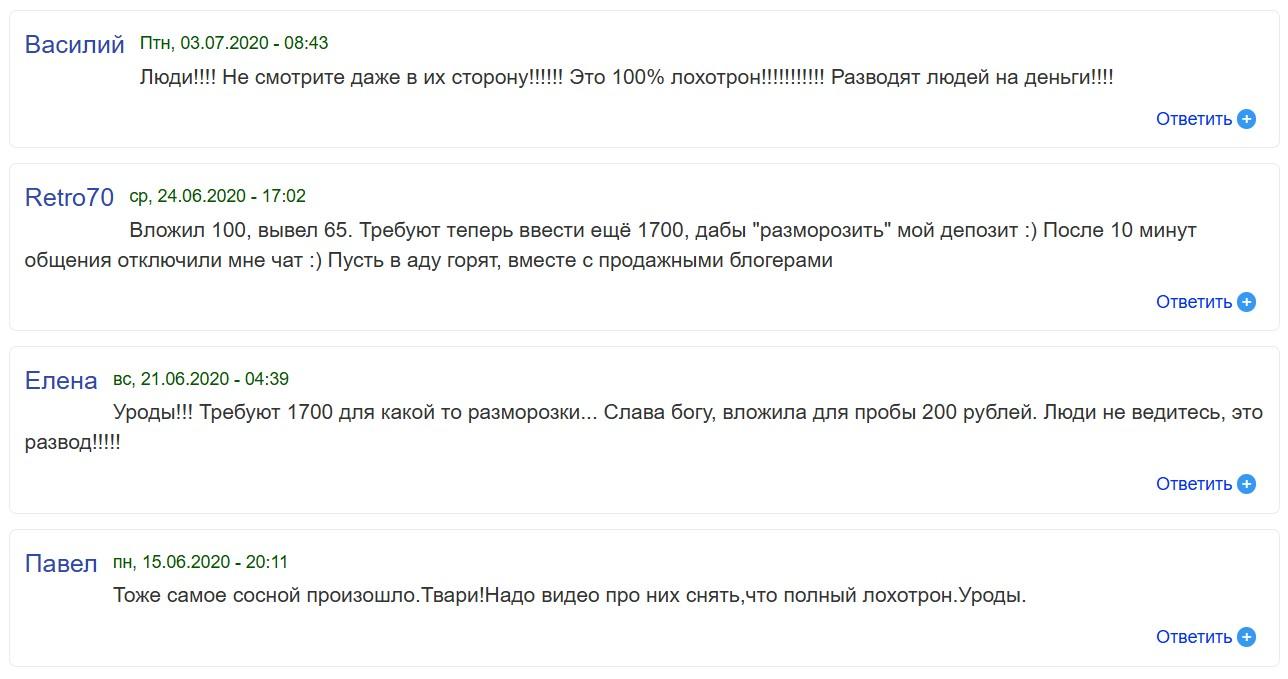Click the timestamp 15.06.2020 - 20:11
The width and height of the screenshot is (1288, 679).
200,562
